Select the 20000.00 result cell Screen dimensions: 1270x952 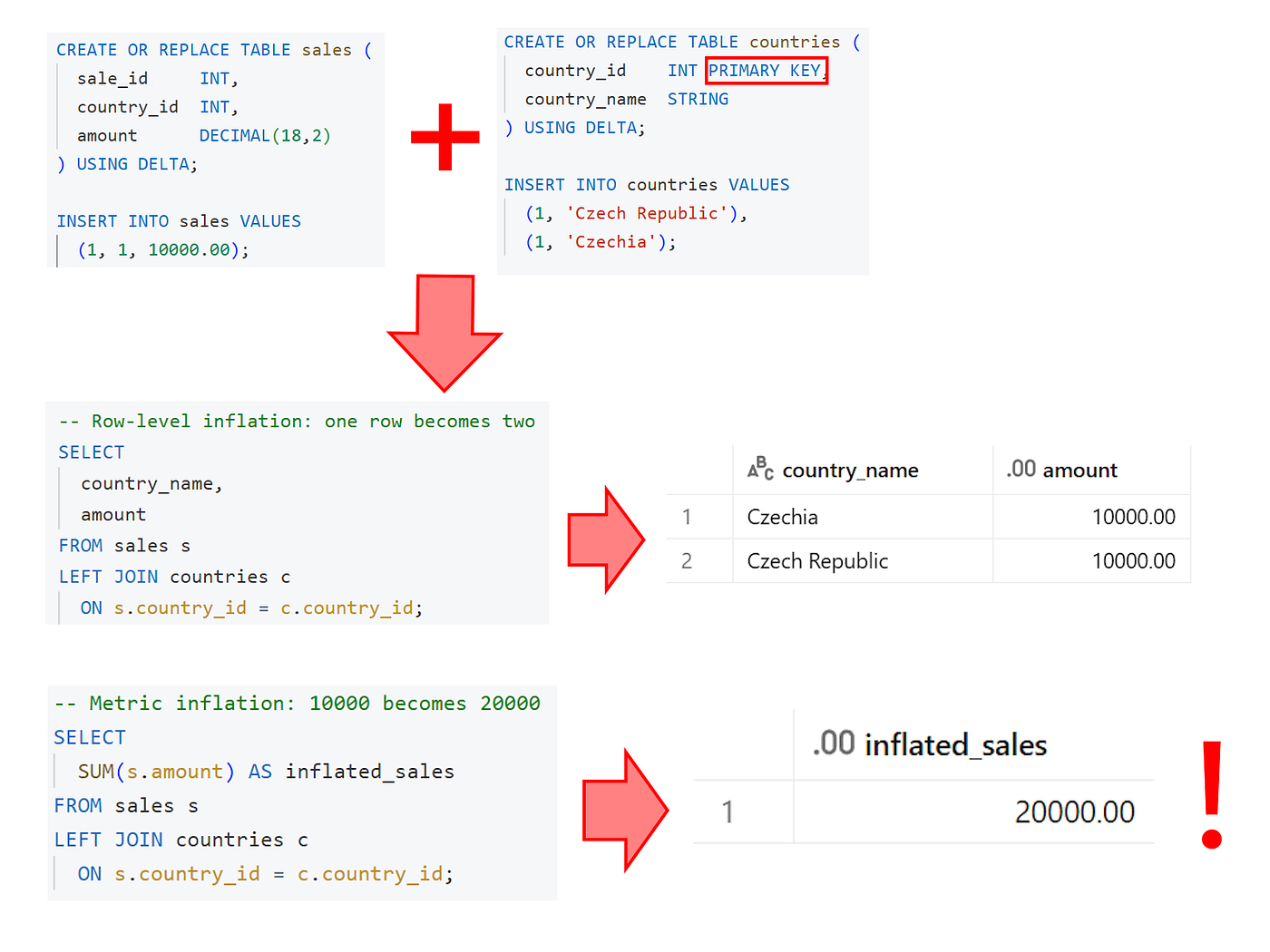[x=973, y=812]
